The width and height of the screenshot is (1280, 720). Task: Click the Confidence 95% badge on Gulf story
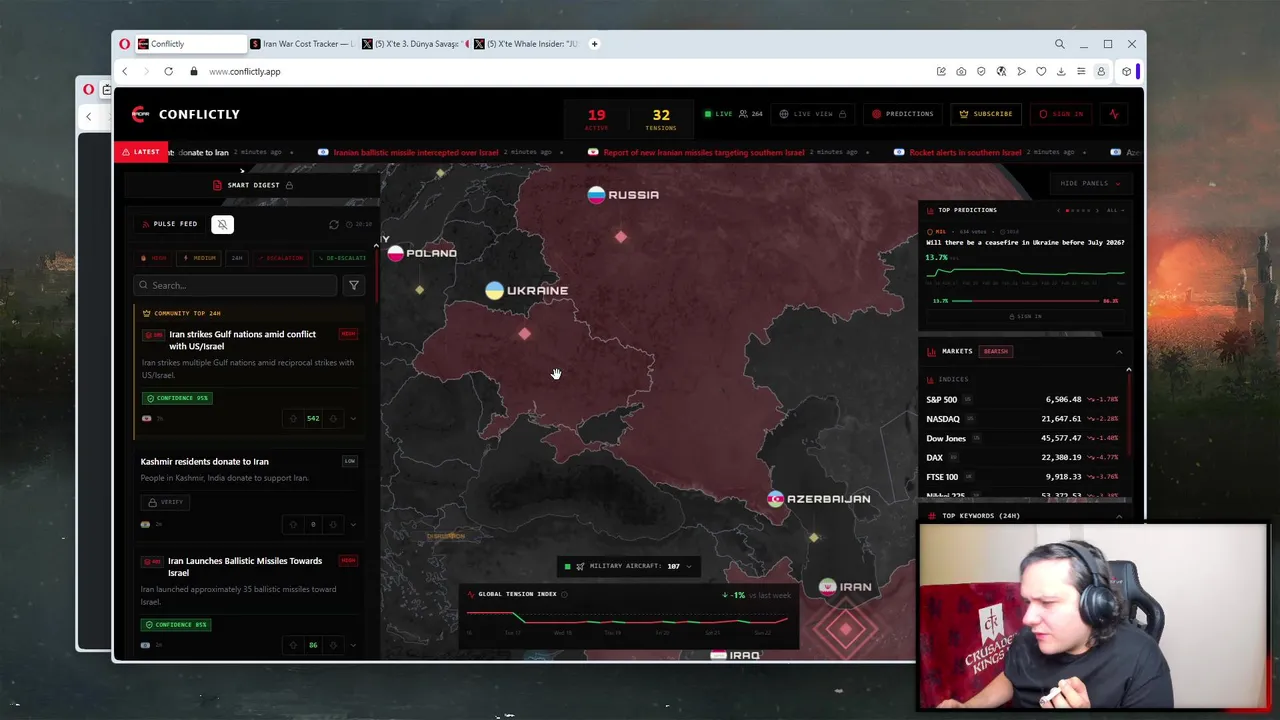point(177,398)
